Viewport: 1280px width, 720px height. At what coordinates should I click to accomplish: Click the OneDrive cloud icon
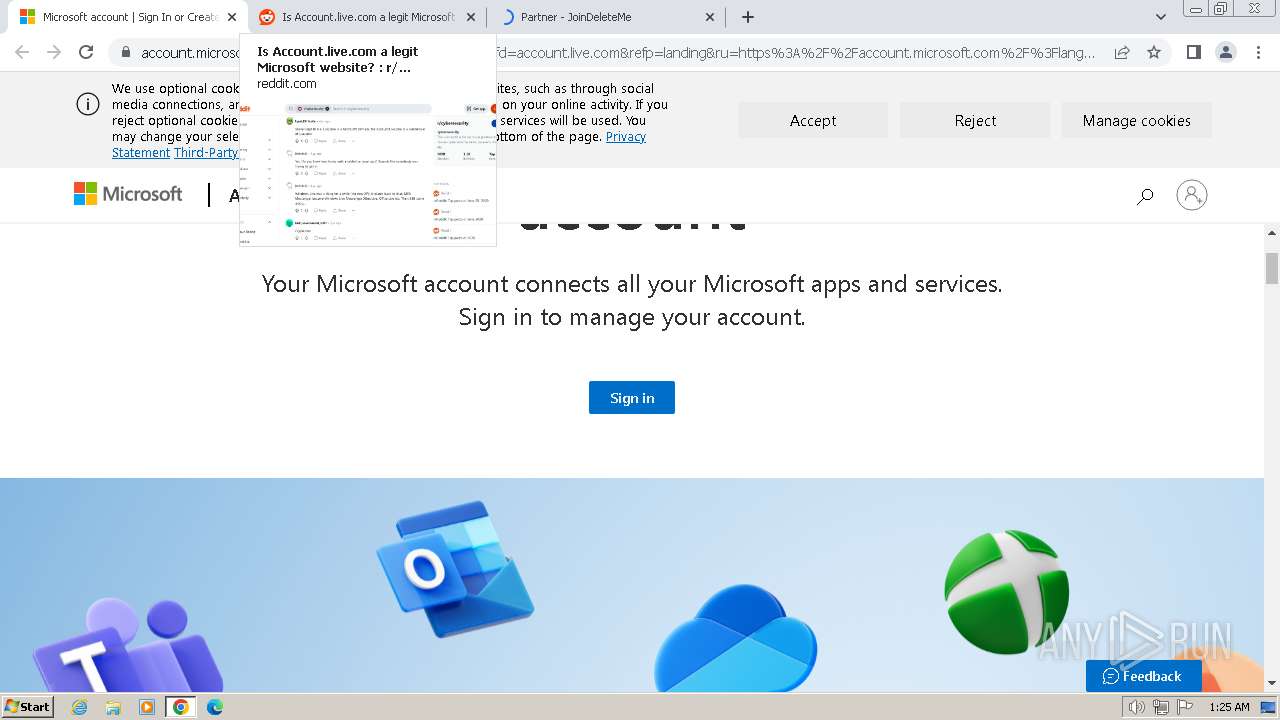pyautogui.click(x=735, y=638)
